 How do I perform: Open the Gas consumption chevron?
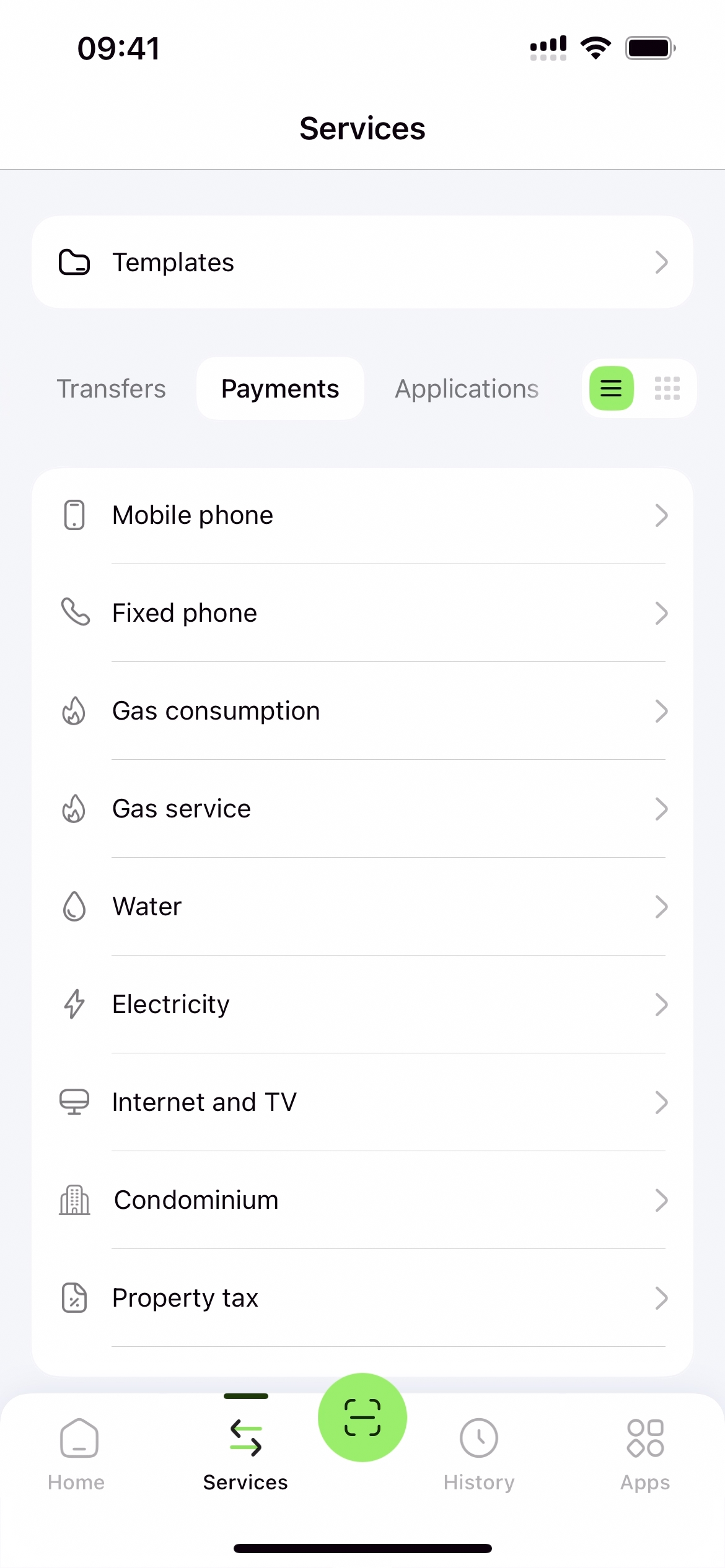pyautogui.click(x=661, y=711)
